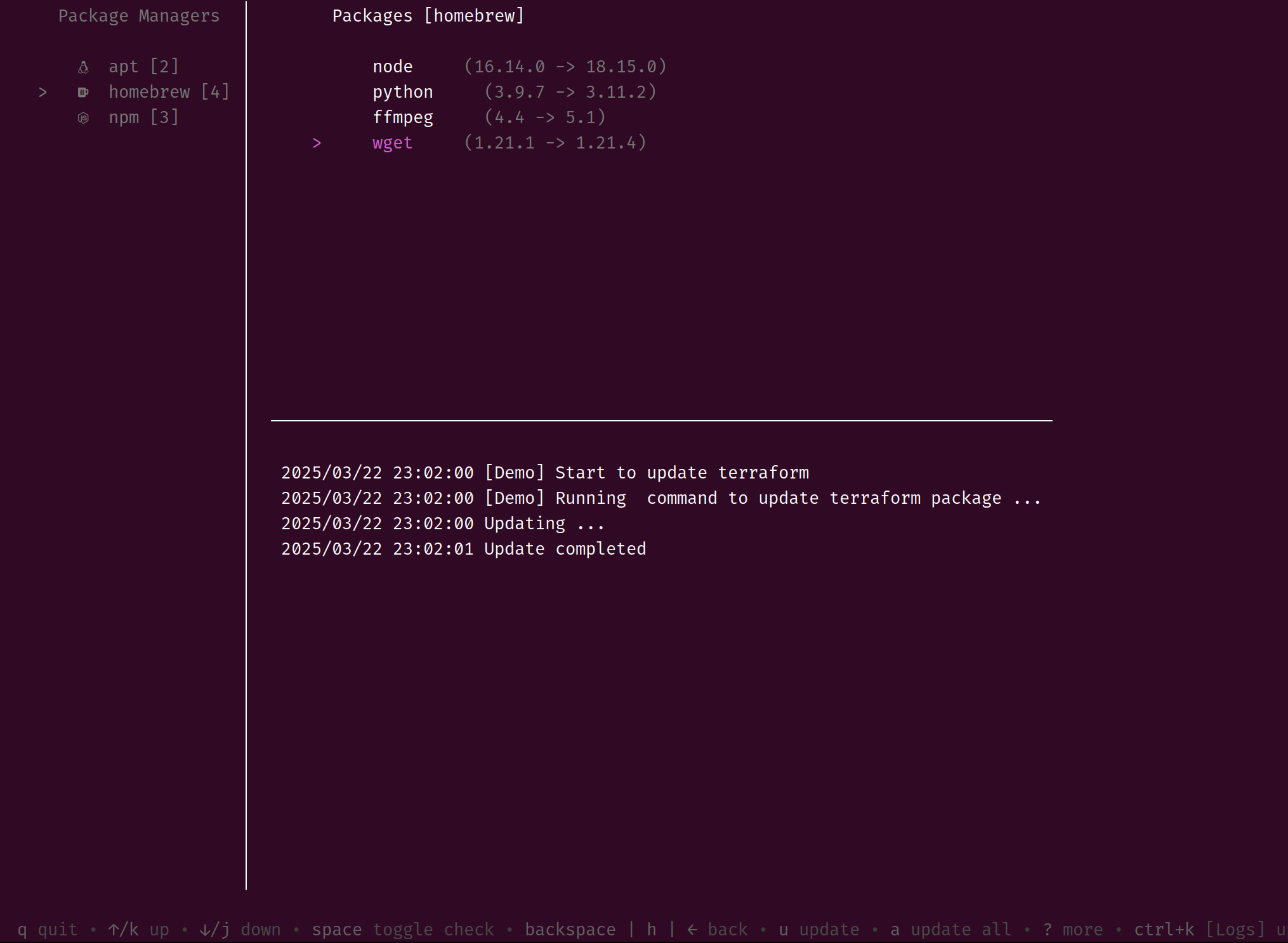This screenshot has height=943, width=1288.
Task: Select the apt [2] package manager
Action: point(143,67)
